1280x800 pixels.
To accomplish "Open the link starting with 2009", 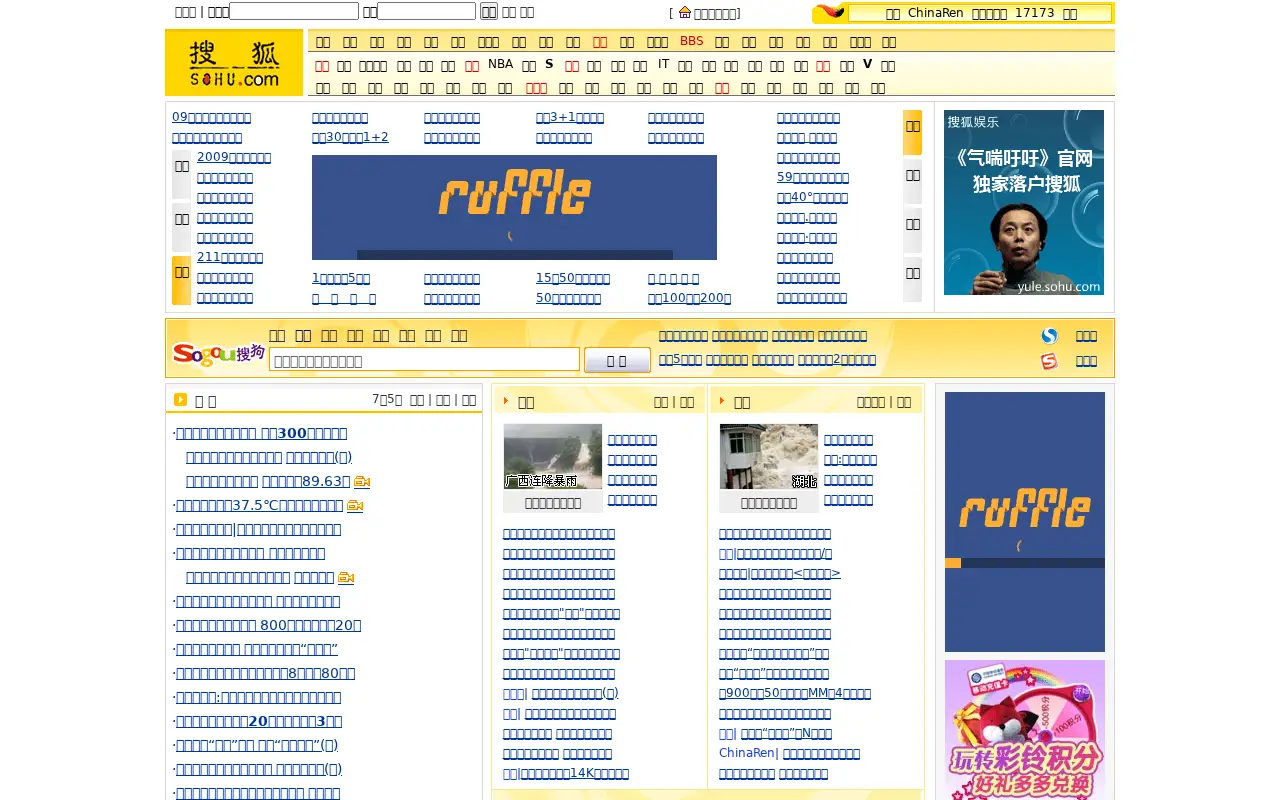I will (x=234, y=157).
